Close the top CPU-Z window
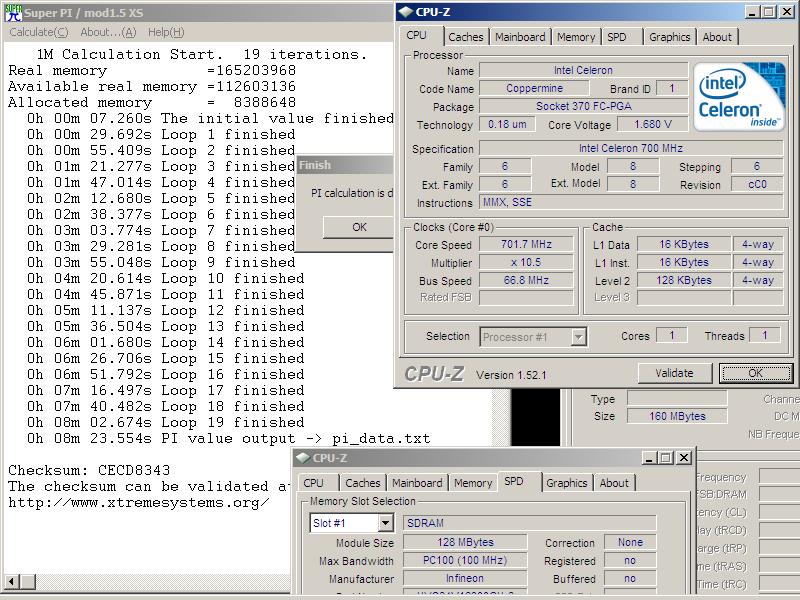 [x=787, y=12]
